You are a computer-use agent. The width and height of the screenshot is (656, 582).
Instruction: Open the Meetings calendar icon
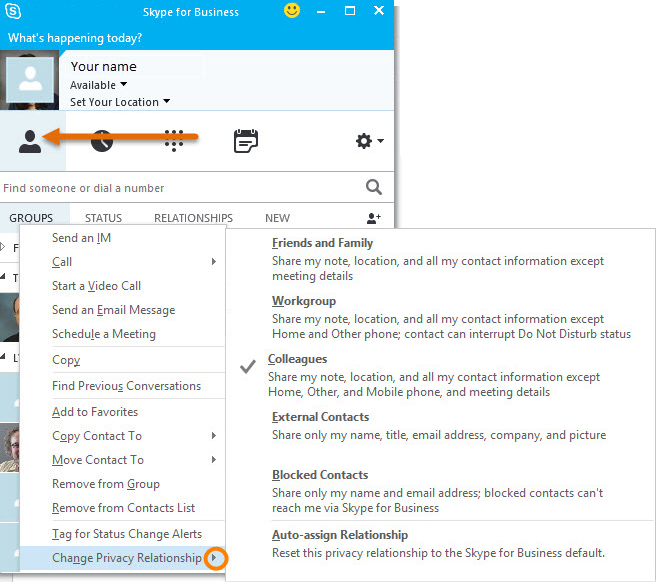tap(245, 142)
